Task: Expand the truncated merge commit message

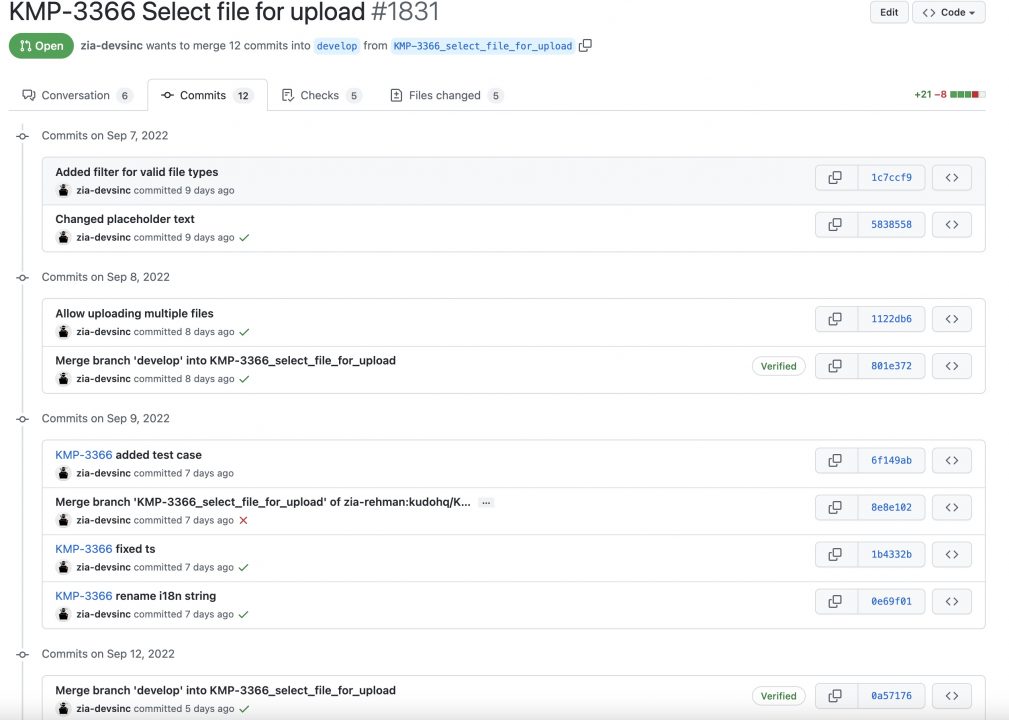Action: pos(486,502)
